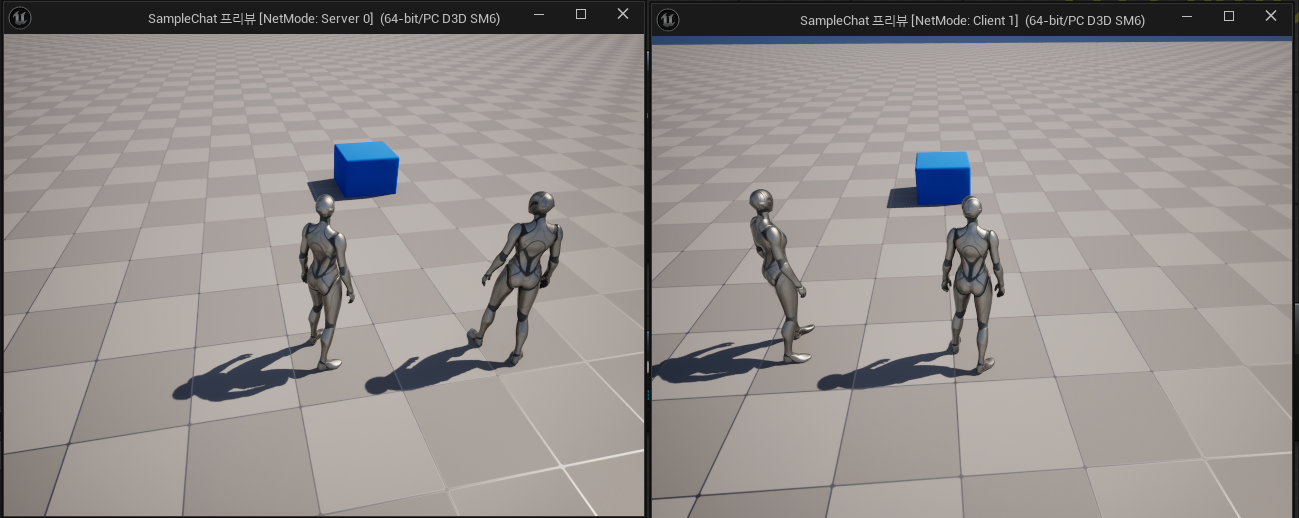The width and height of the screenshot is (1299, 518).
Task: Maximize the Server 0 preview window
Action: pyautogui.click(x=581, y=15)
